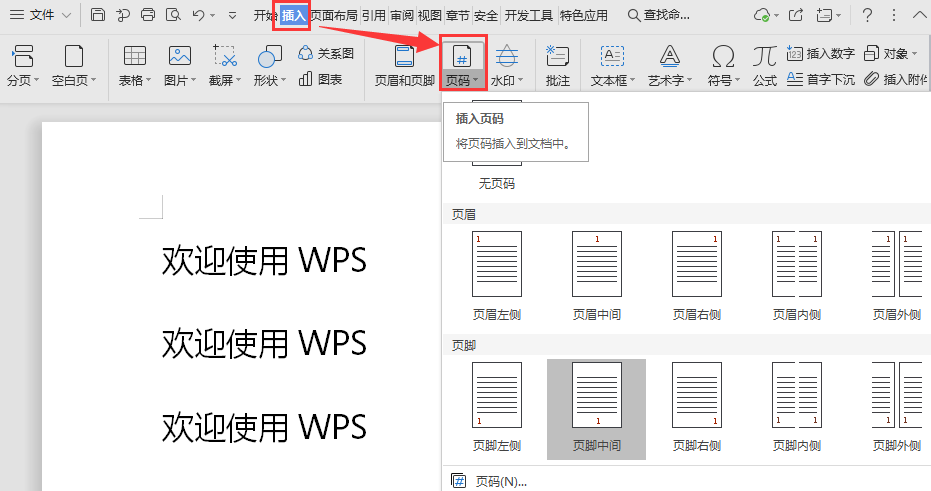Select 页脚外侧 page number layout

897,407
